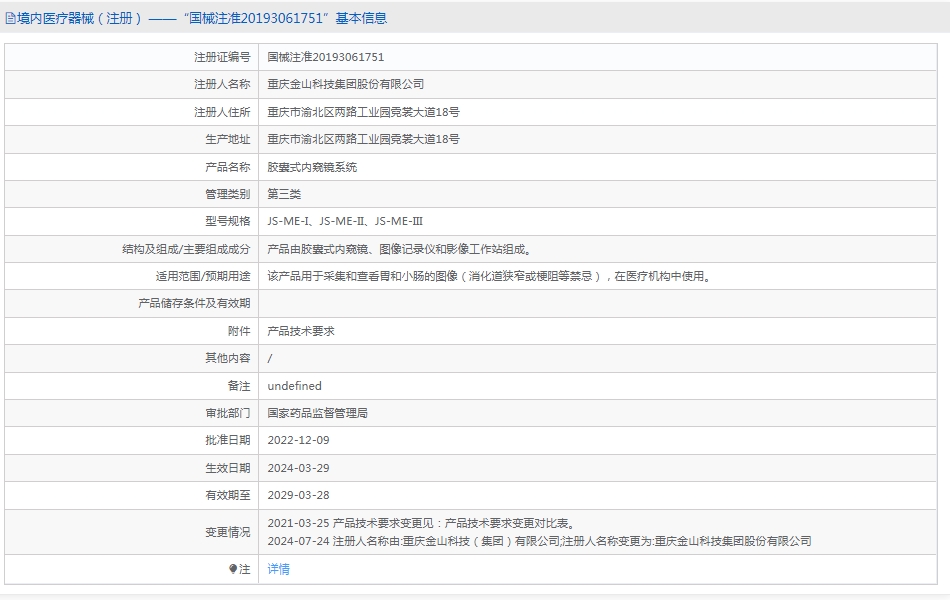Screen dimensions: 950x600
Task: Click the undefined value in 备注 row
Action: click(x=294, y=386)
